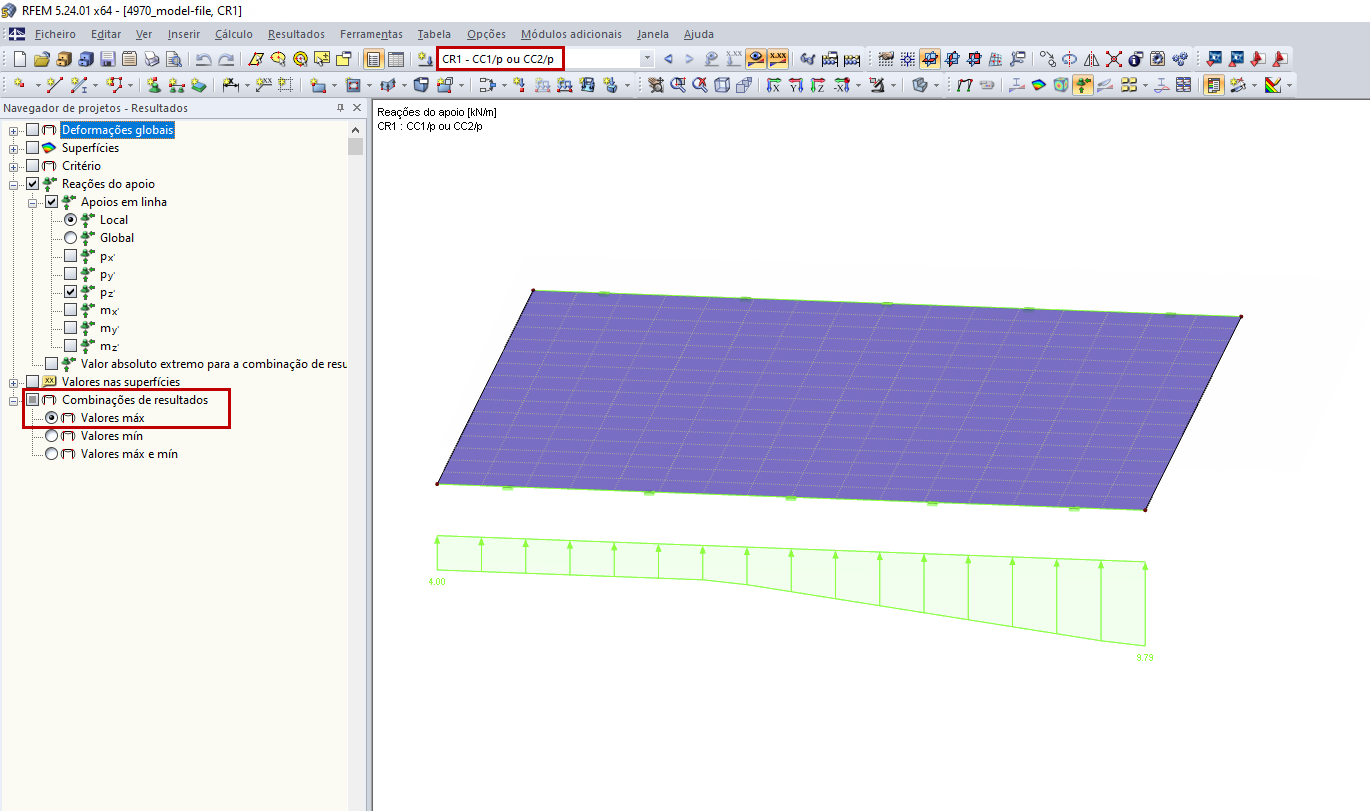
Task: Click the New model file icon
Action: click(x=19, y=59)
